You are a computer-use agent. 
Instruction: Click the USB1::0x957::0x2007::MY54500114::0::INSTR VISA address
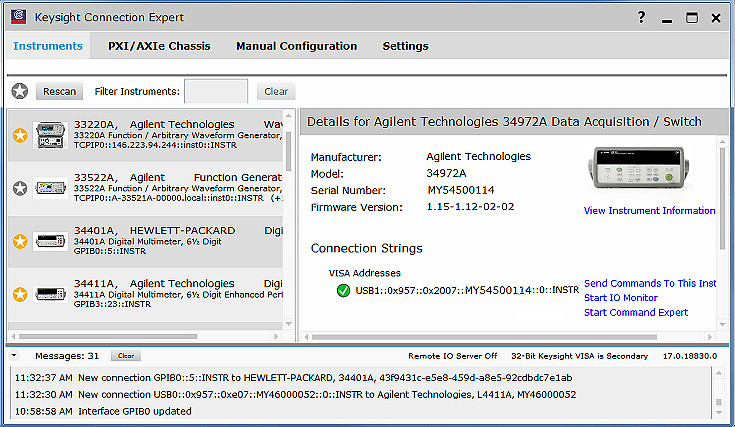point(467,290)
